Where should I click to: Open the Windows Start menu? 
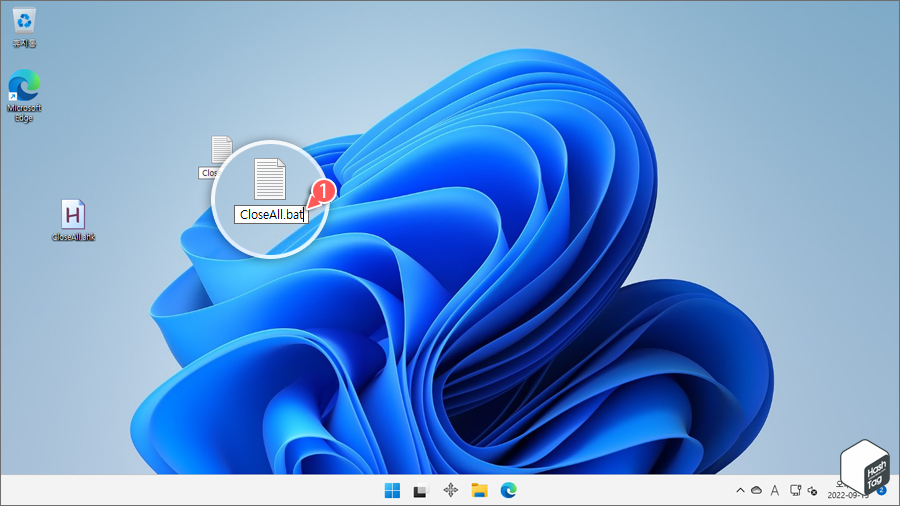393,491
